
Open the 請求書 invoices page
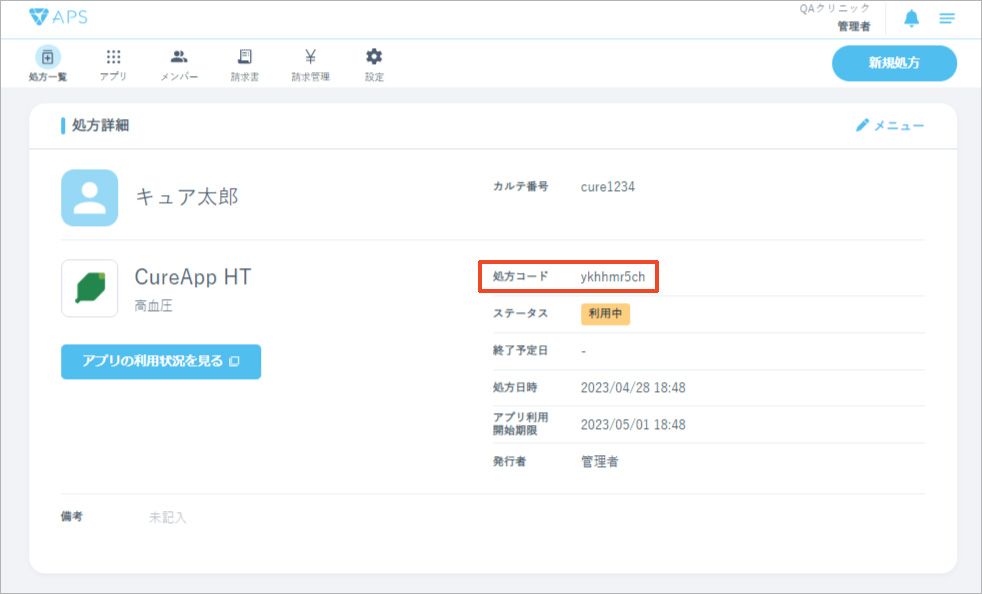coord(245,65)
